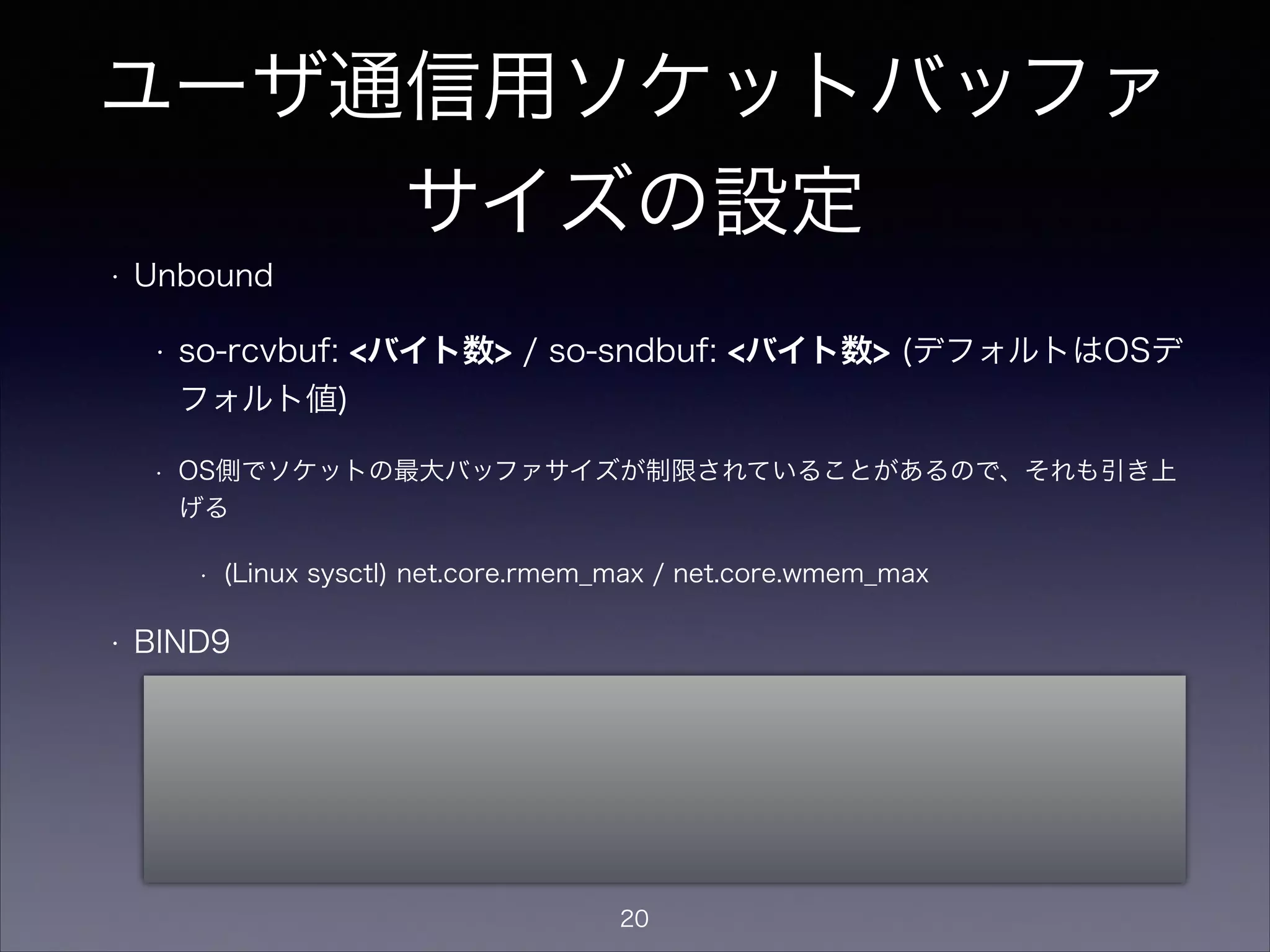This screenshot has width=1270, height=952.
Task: Select the line beginning OS側でソケットの最大バッファ
Action: [677, 470]
